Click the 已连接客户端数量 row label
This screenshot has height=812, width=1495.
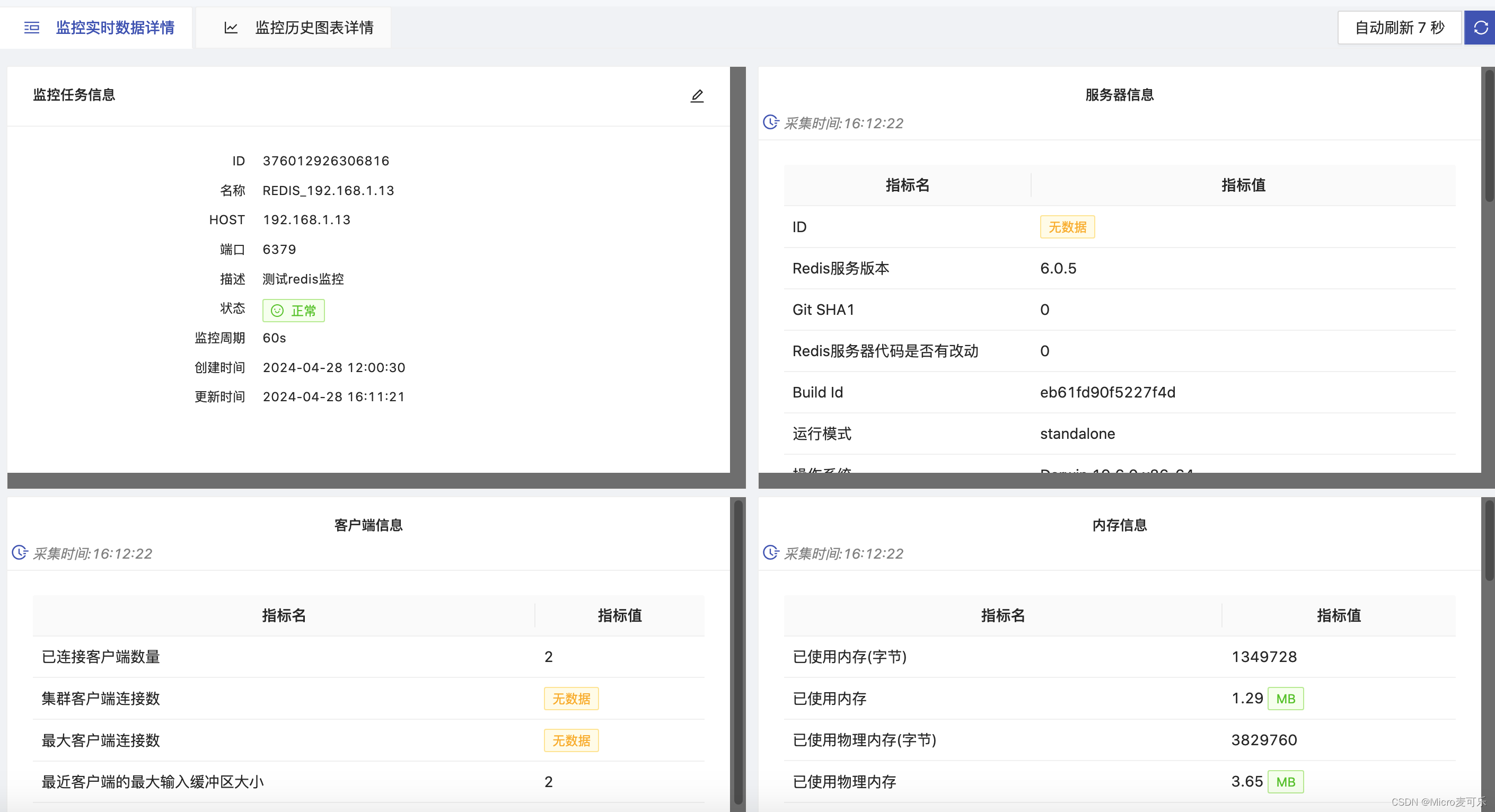pyautogui.click(x=101, y=657)
